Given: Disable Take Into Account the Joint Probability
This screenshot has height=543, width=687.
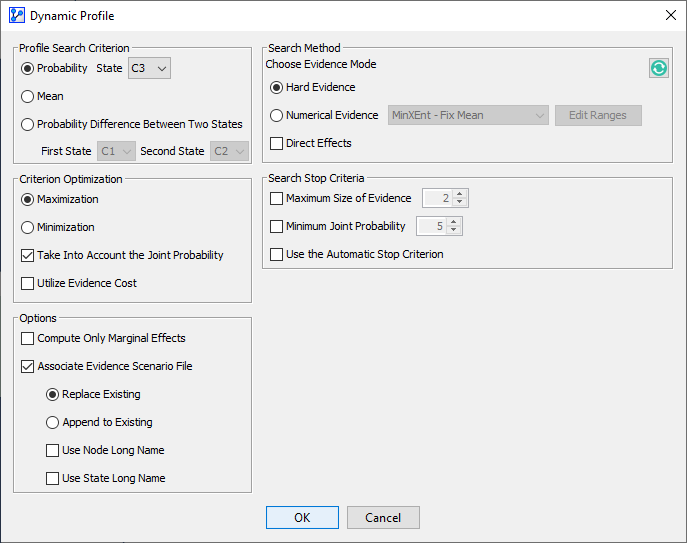Looking at the screenshot, I should tap(28, 255).
